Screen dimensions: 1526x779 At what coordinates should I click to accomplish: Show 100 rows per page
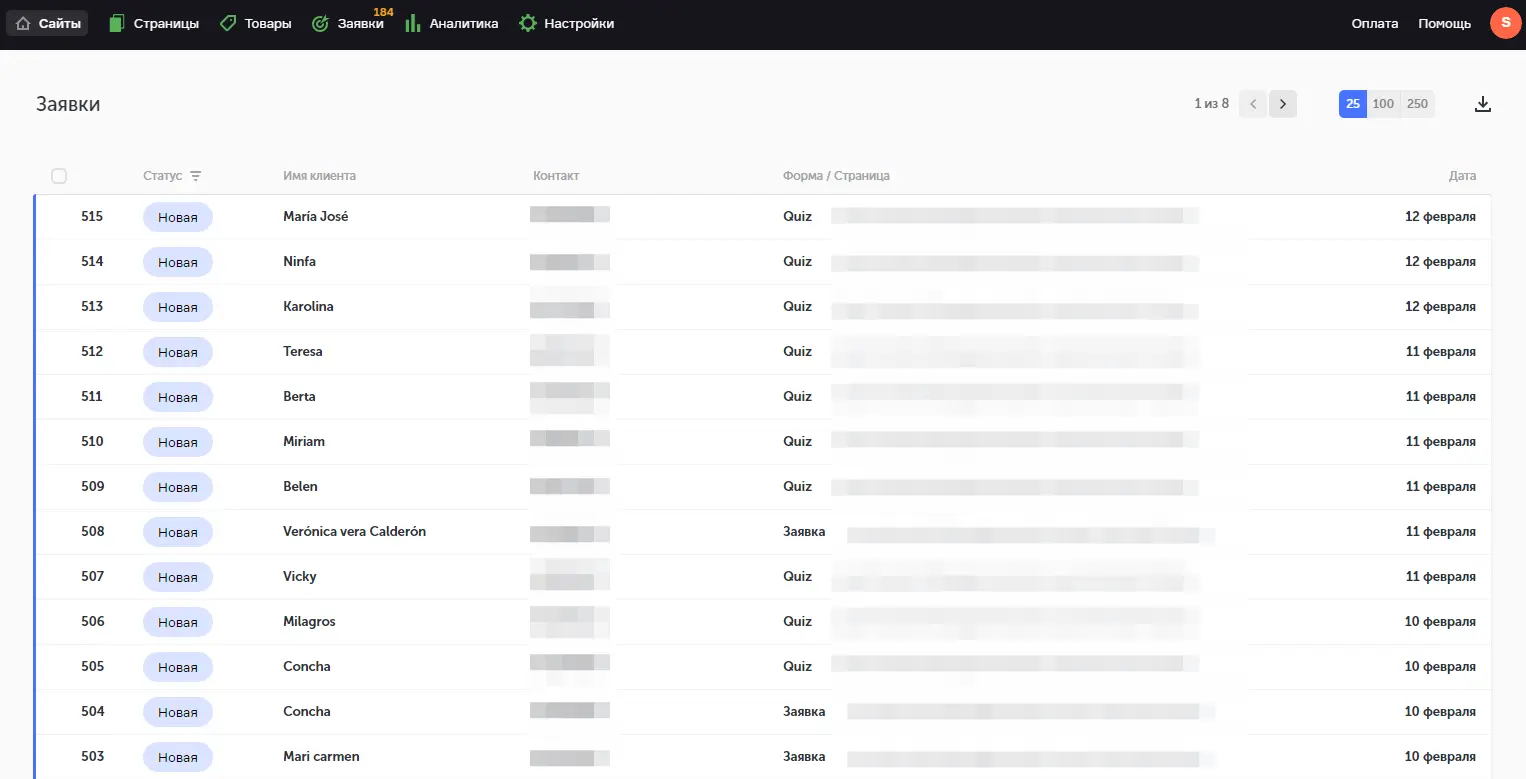(1383, 104)
